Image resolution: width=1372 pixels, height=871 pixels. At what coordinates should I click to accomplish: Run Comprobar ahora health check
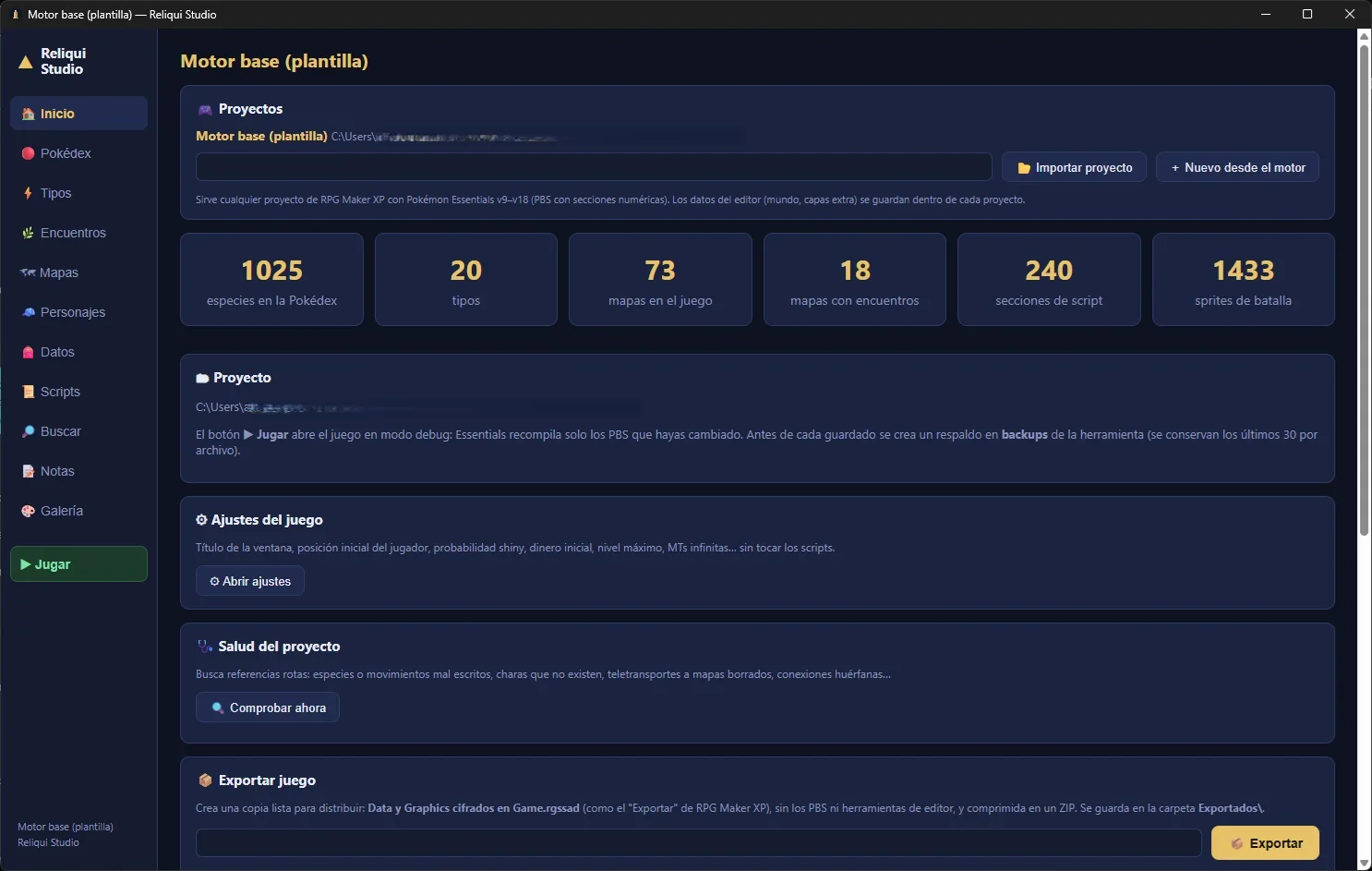[268, 708]
